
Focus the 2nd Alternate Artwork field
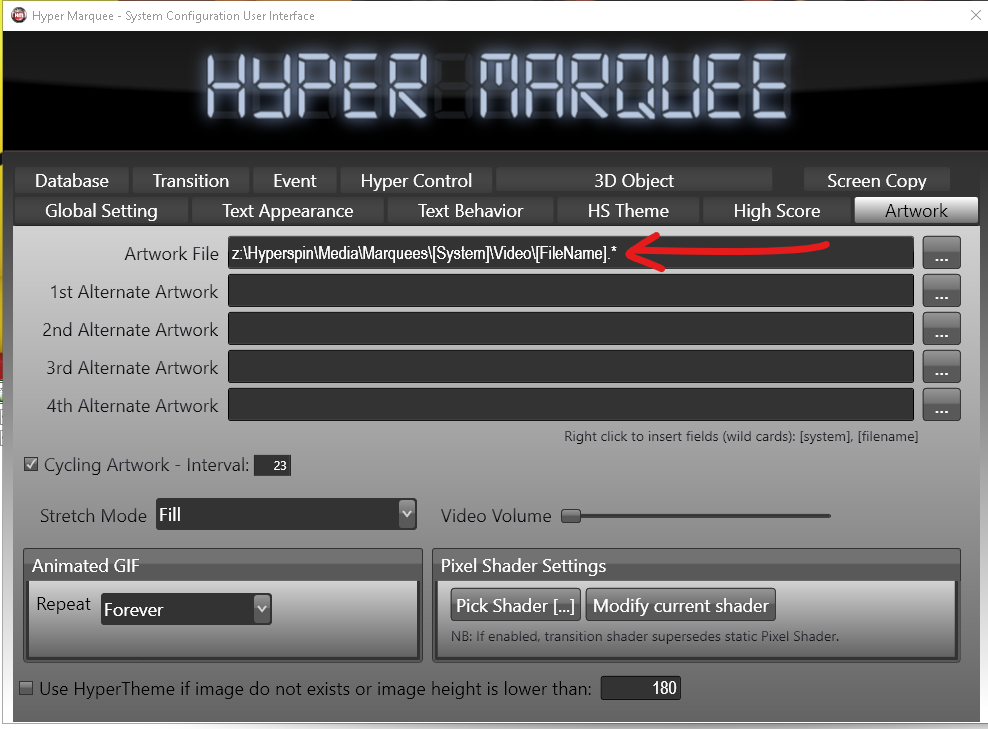[x=571, y=328]
